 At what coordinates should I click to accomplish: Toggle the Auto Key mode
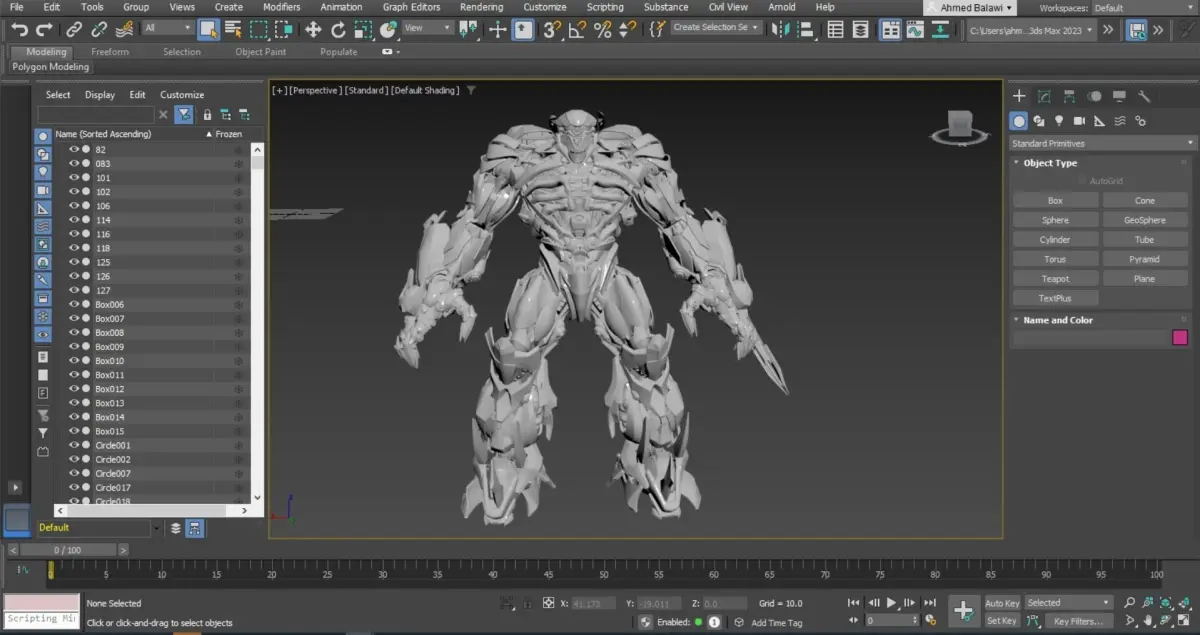(1002, 603)
